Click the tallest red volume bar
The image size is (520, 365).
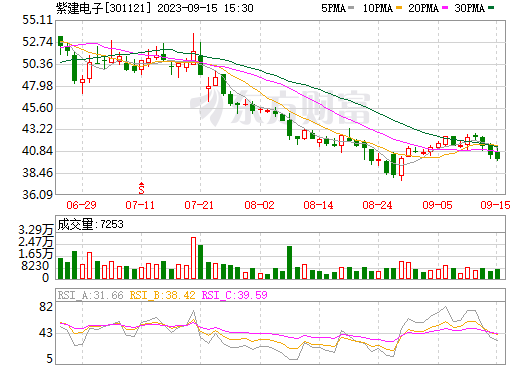[193, 258]
